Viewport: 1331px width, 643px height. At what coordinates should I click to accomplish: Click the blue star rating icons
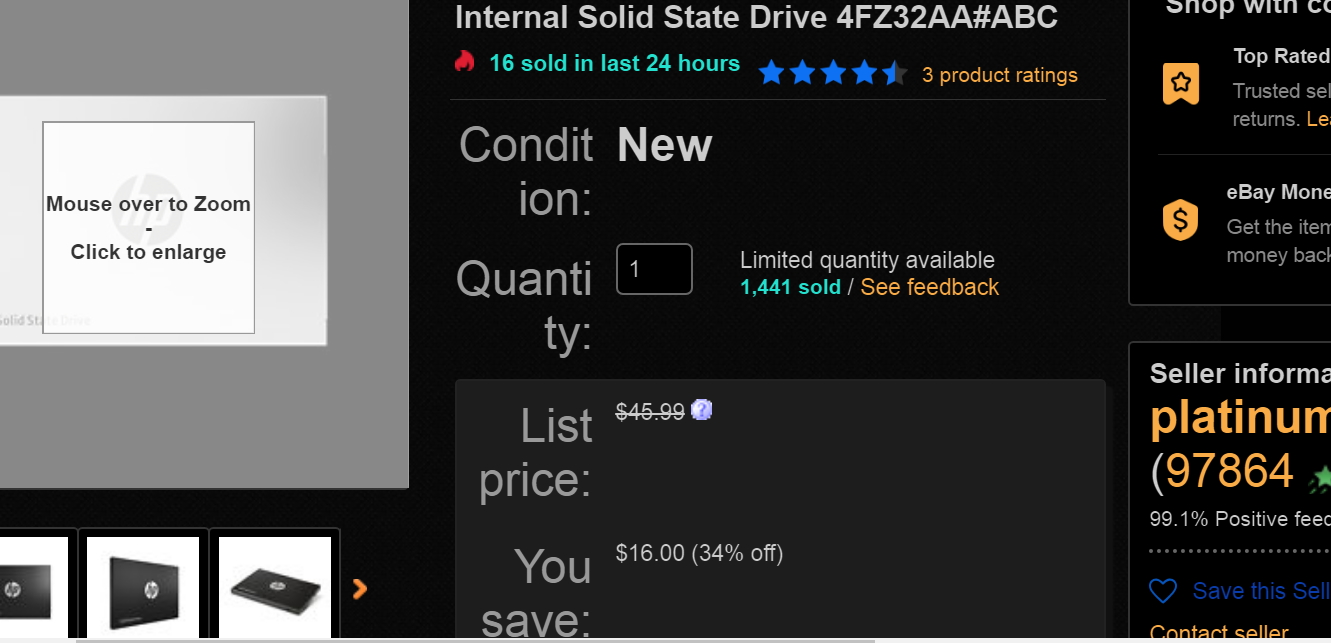coord(832,73)
